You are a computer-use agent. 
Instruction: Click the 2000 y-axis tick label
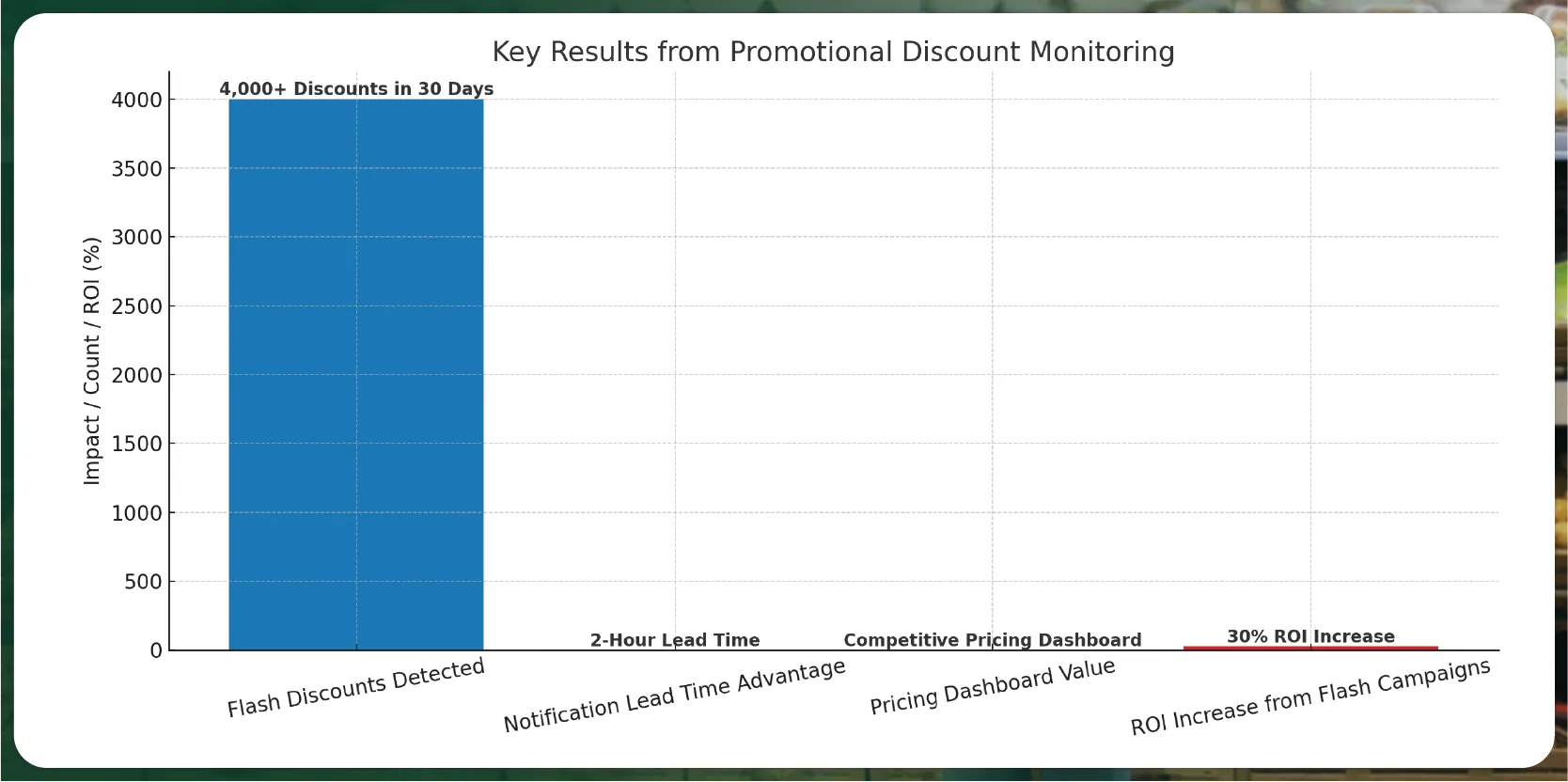tap(136, 375)
